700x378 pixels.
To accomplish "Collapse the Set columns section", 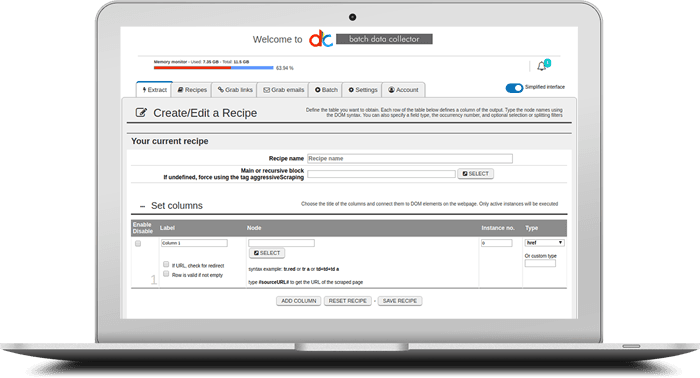I will point(142,206).
